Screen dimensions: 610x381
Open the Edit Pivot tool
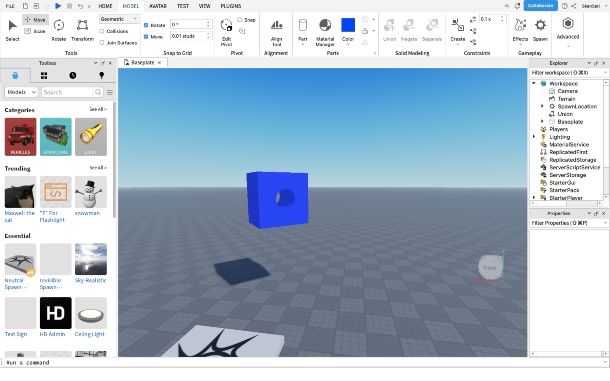tap(226, 32)
